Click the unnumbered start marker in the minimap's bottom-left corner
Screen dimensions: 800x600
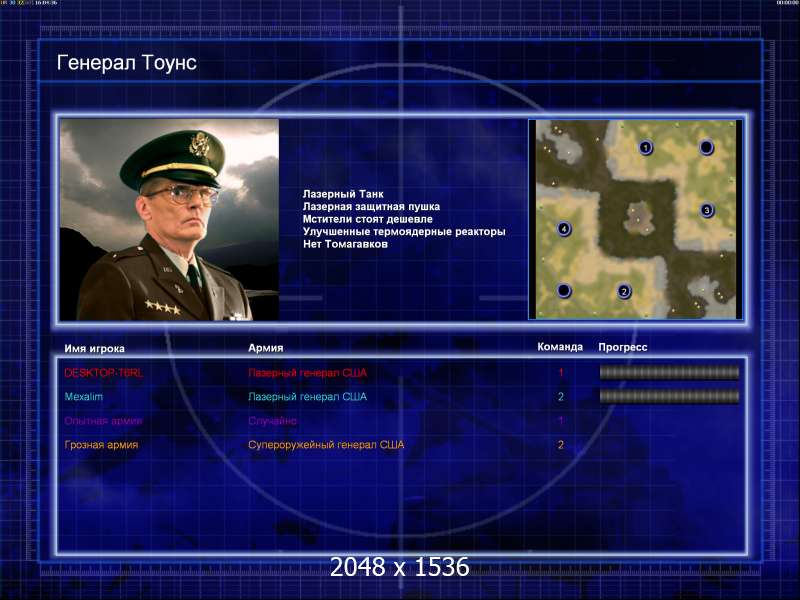click(x=563, y=290)
